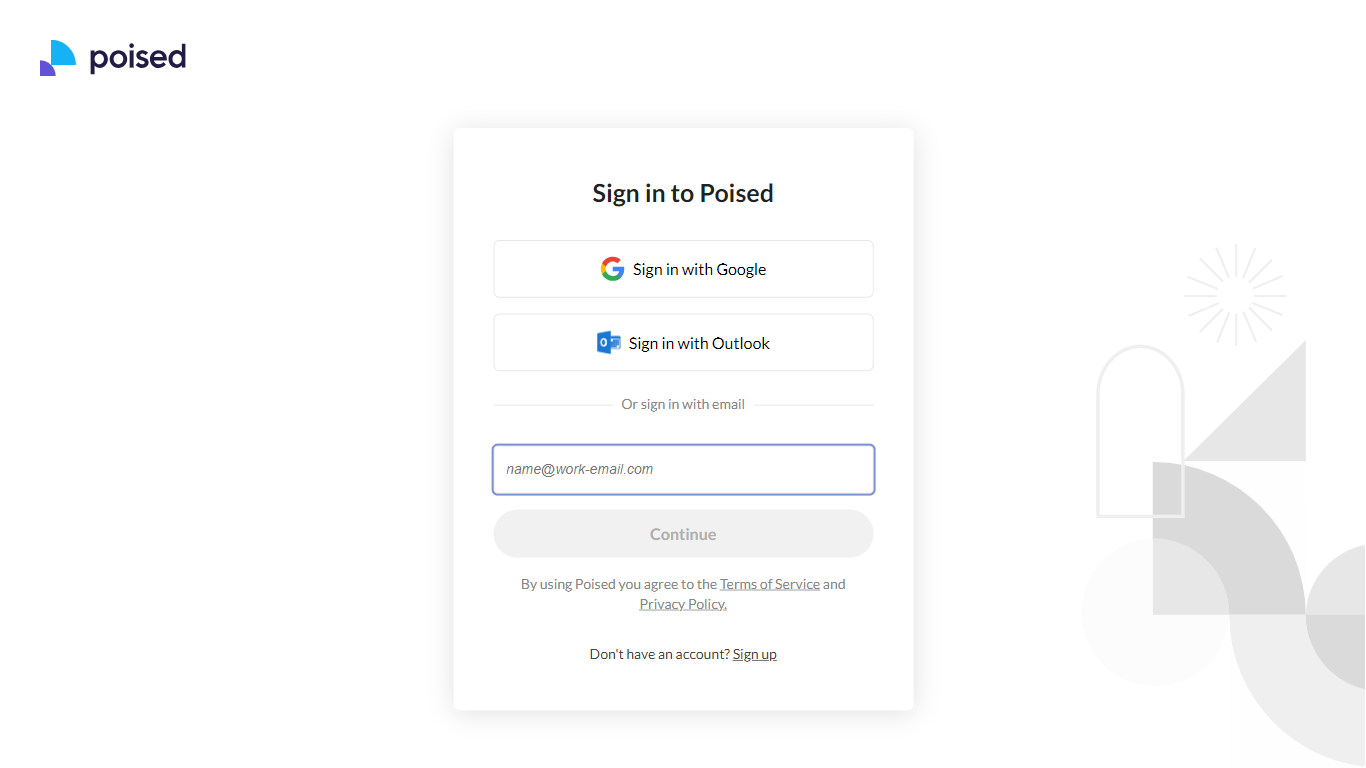Click the Google G icon
Viewport: 1366px width, 768px height.
[612, 269]
